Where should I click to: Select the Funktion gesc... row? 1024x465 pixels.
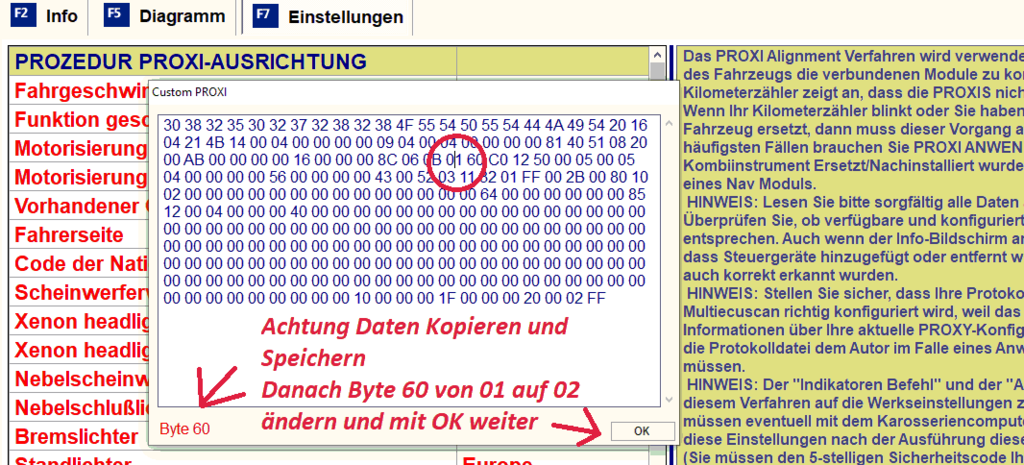(x=80, y=120)
